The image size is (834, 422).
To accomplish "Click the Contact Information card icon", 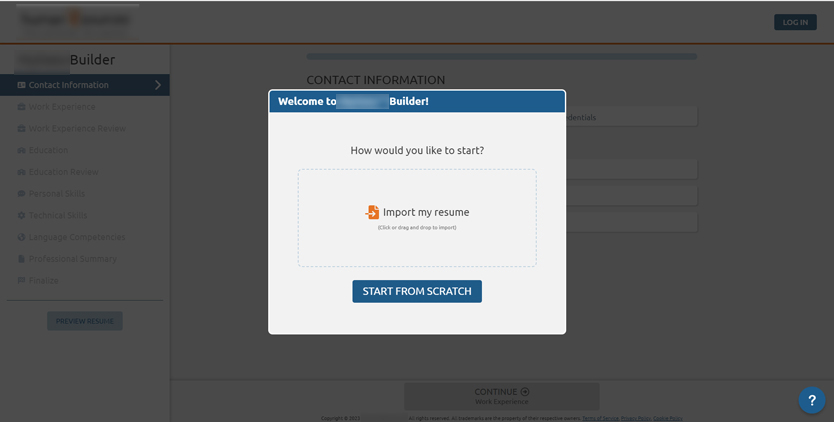I will [21, 85].
